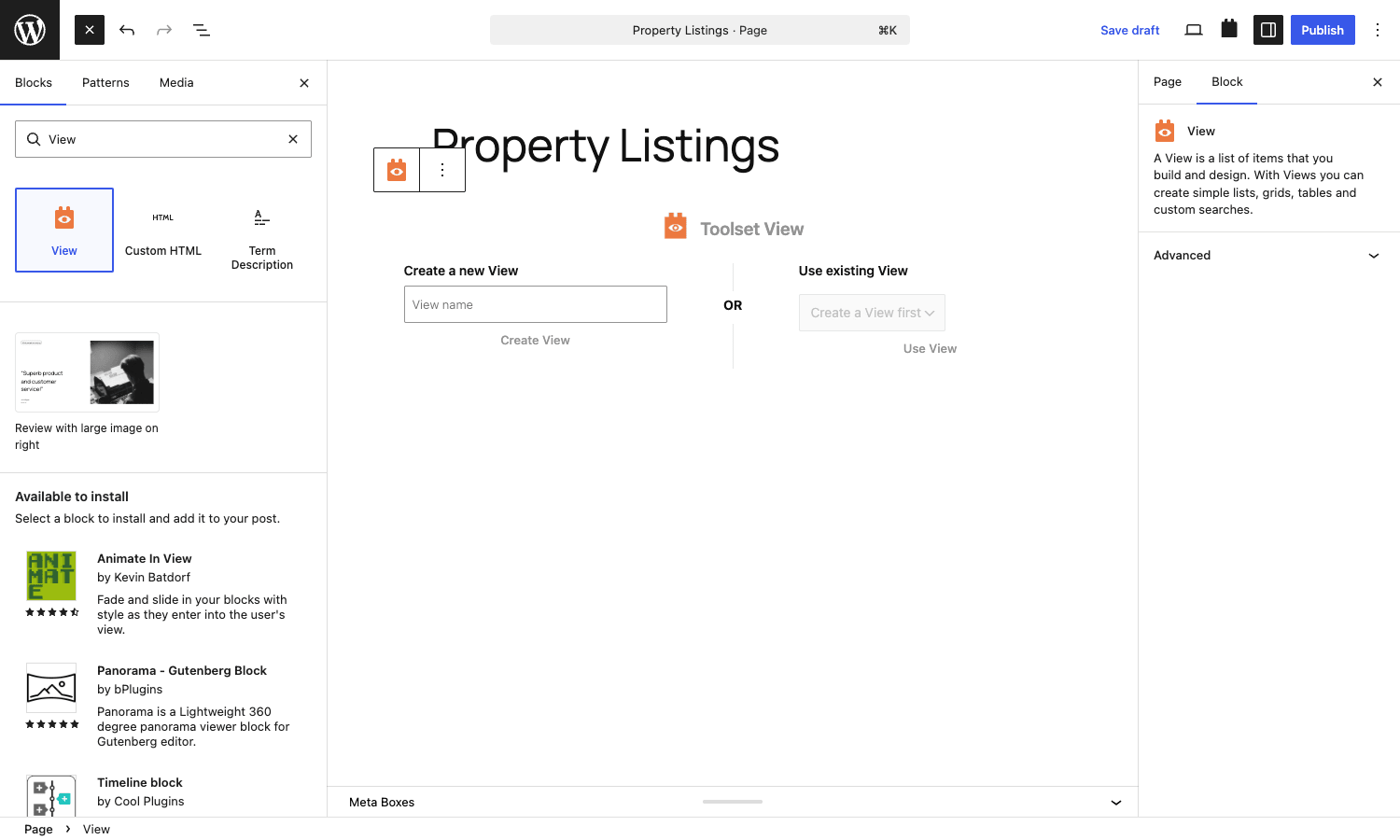
Task: Open the WordPress logo menu
Action: (x=30, y=30)
